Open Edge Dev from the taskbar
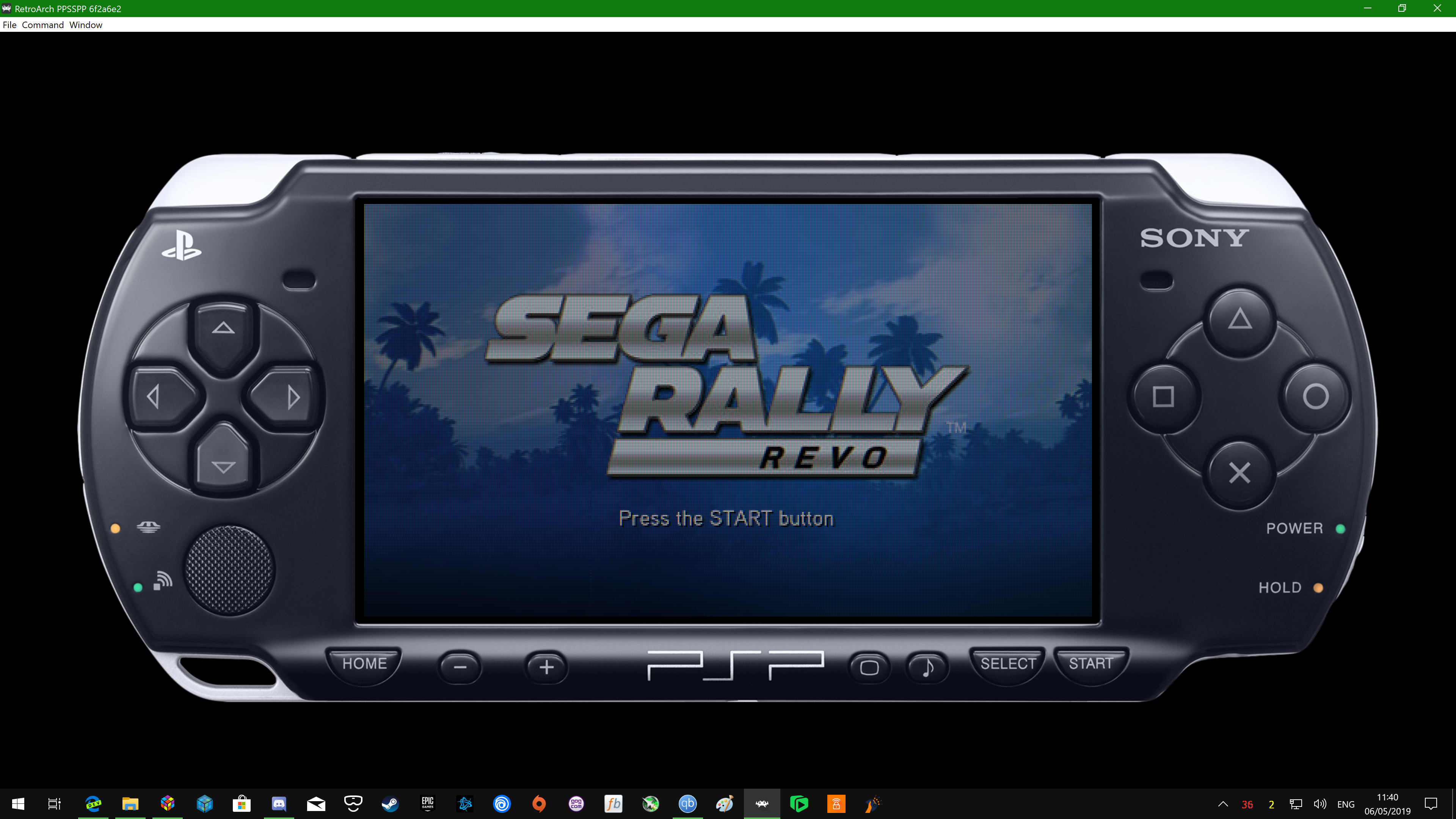1456x819 pixels. coord(93,804)
